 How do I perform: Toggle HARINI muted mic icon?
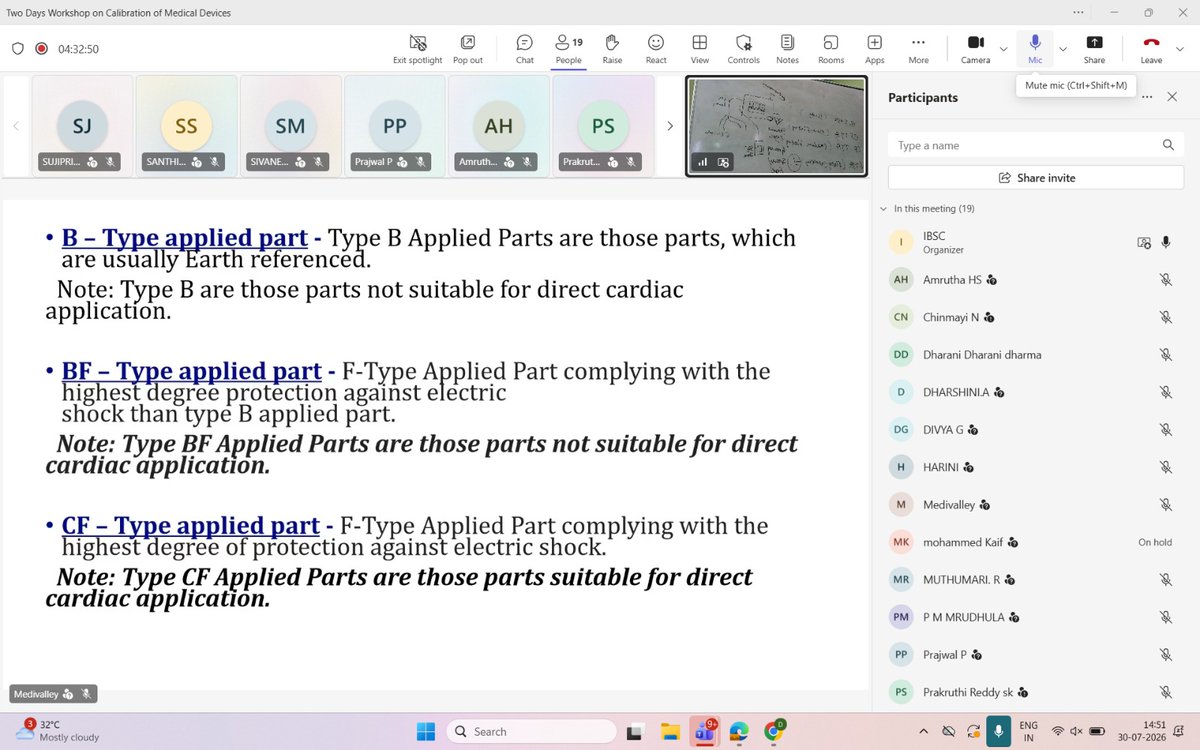point(1166,467)
